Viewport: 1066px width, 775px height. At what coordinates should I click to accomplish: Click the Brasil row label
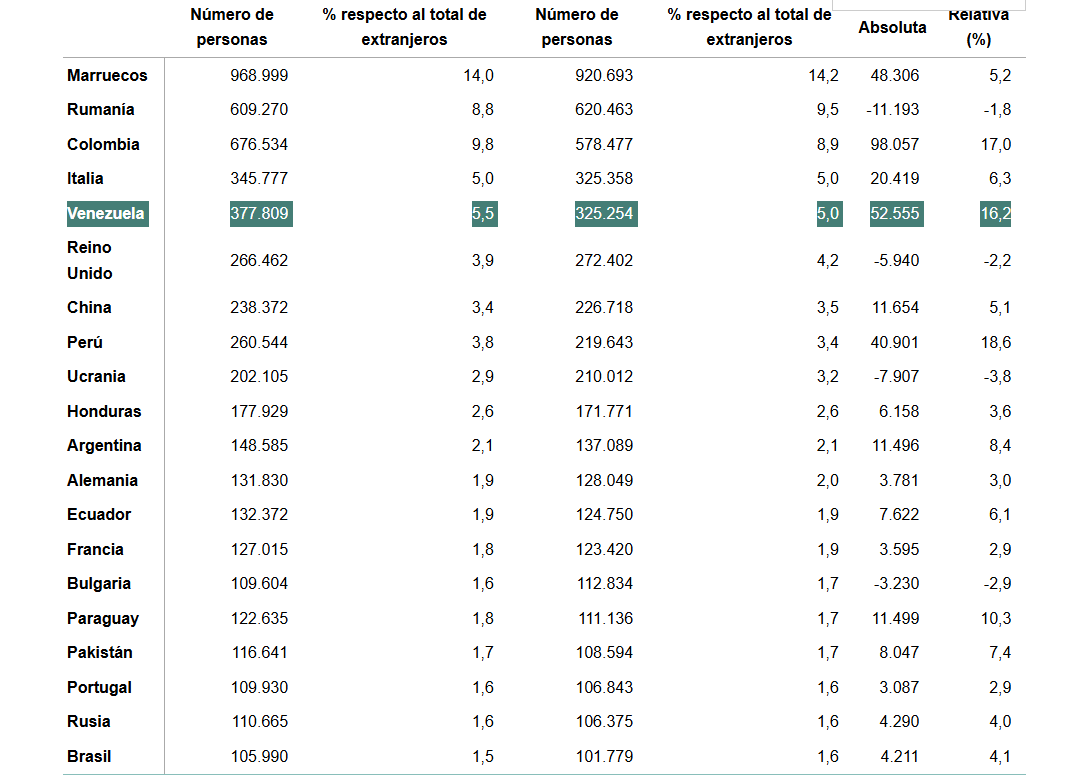tap(89, 757)
